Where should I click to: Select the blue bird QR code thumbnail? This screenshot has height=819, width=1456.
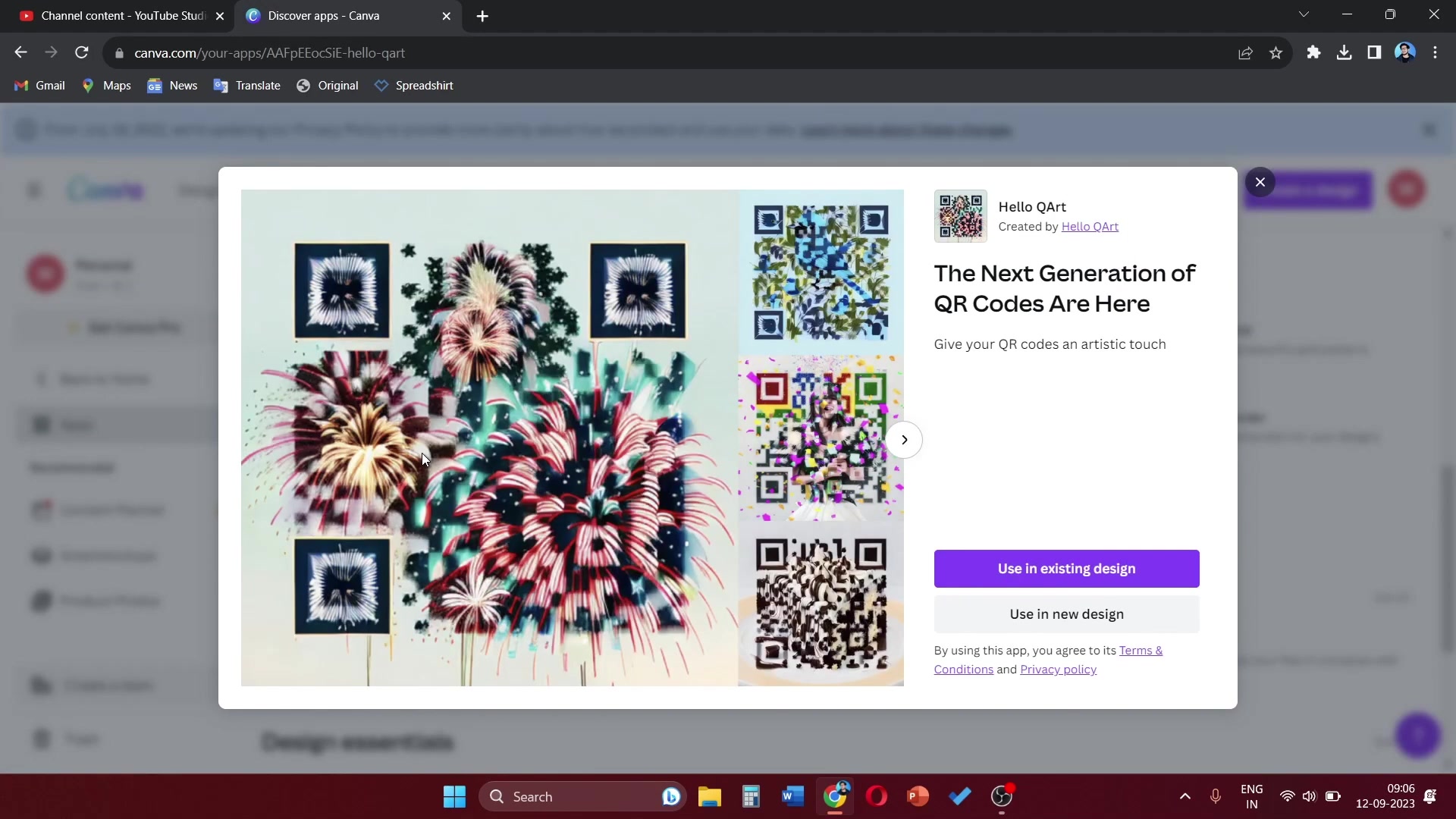tap(821, 272)
